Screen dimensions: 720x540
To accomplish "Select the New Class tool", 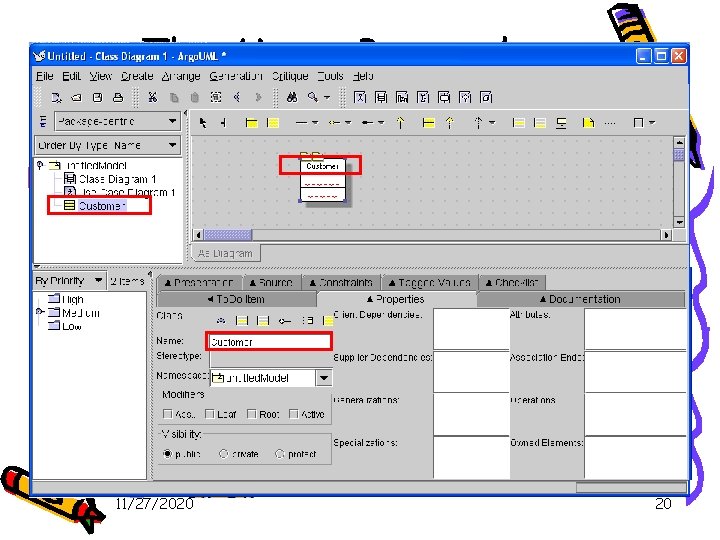I will (273, 123).
